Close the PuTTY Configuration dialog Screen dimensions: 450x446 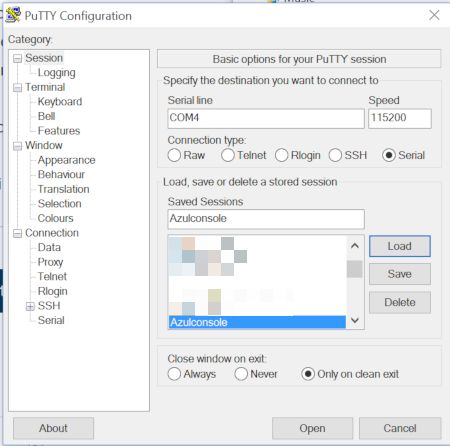click(x=434, y=15)
